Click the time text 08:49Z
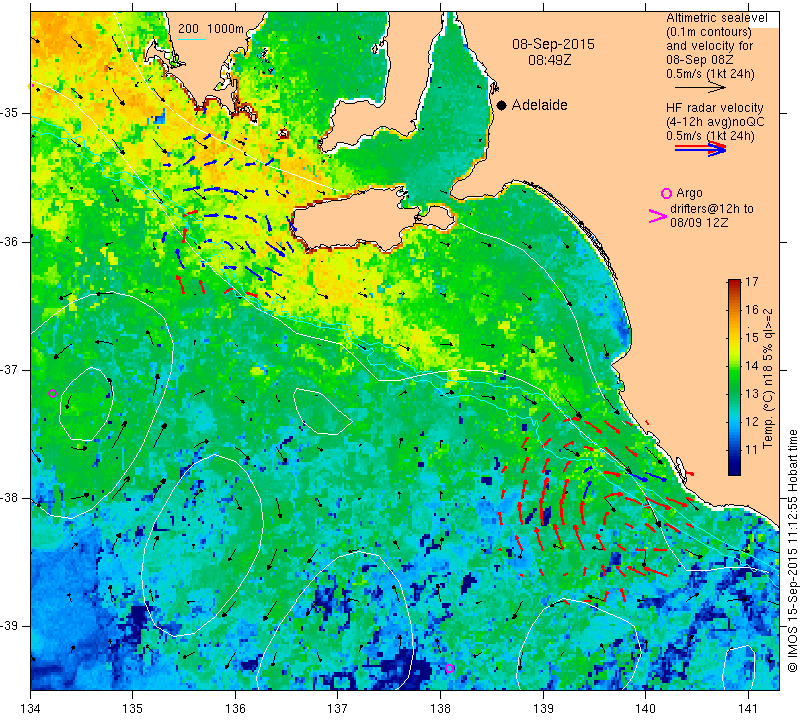 pos(549,60)
